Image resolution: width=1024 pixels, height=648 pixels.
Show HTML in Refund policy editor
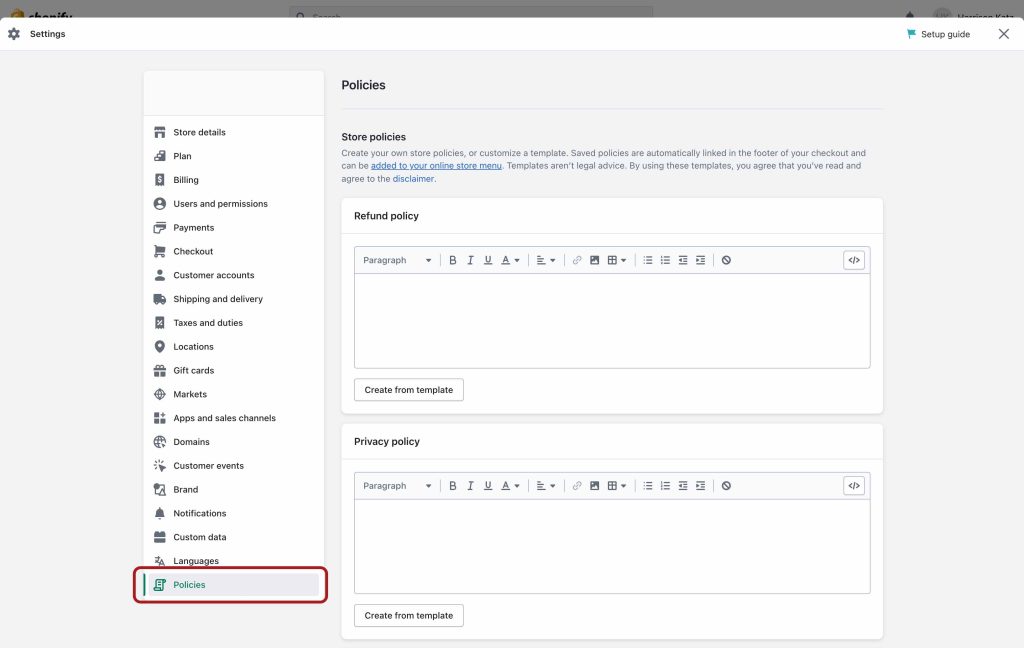click(854, 260)
